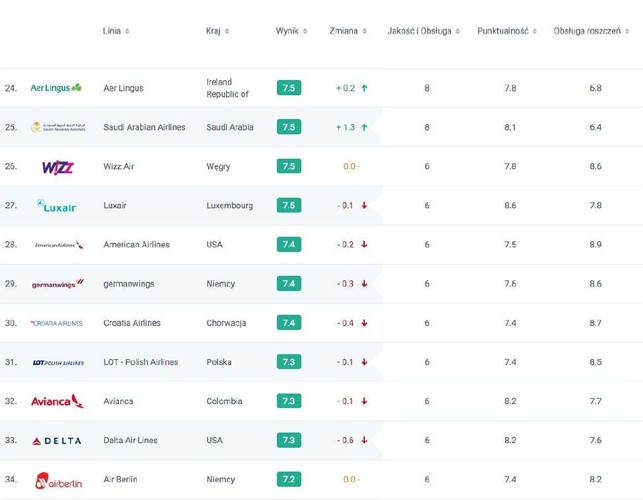643x500 pixels.
Task: Click the 7.3 score badge for Delta Air Lines
Action: pyautogui.click(x=289, y=440)
